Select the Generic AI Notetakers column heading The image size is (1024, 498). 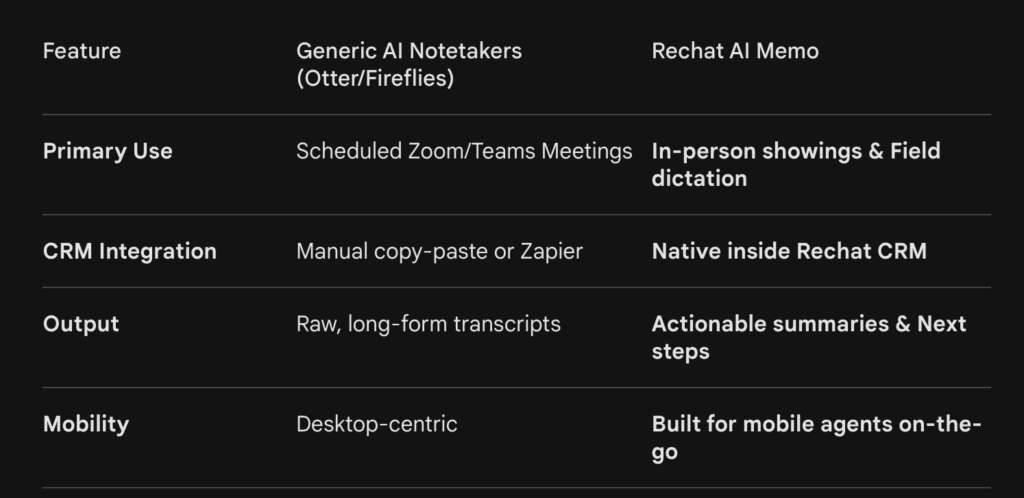408,51
